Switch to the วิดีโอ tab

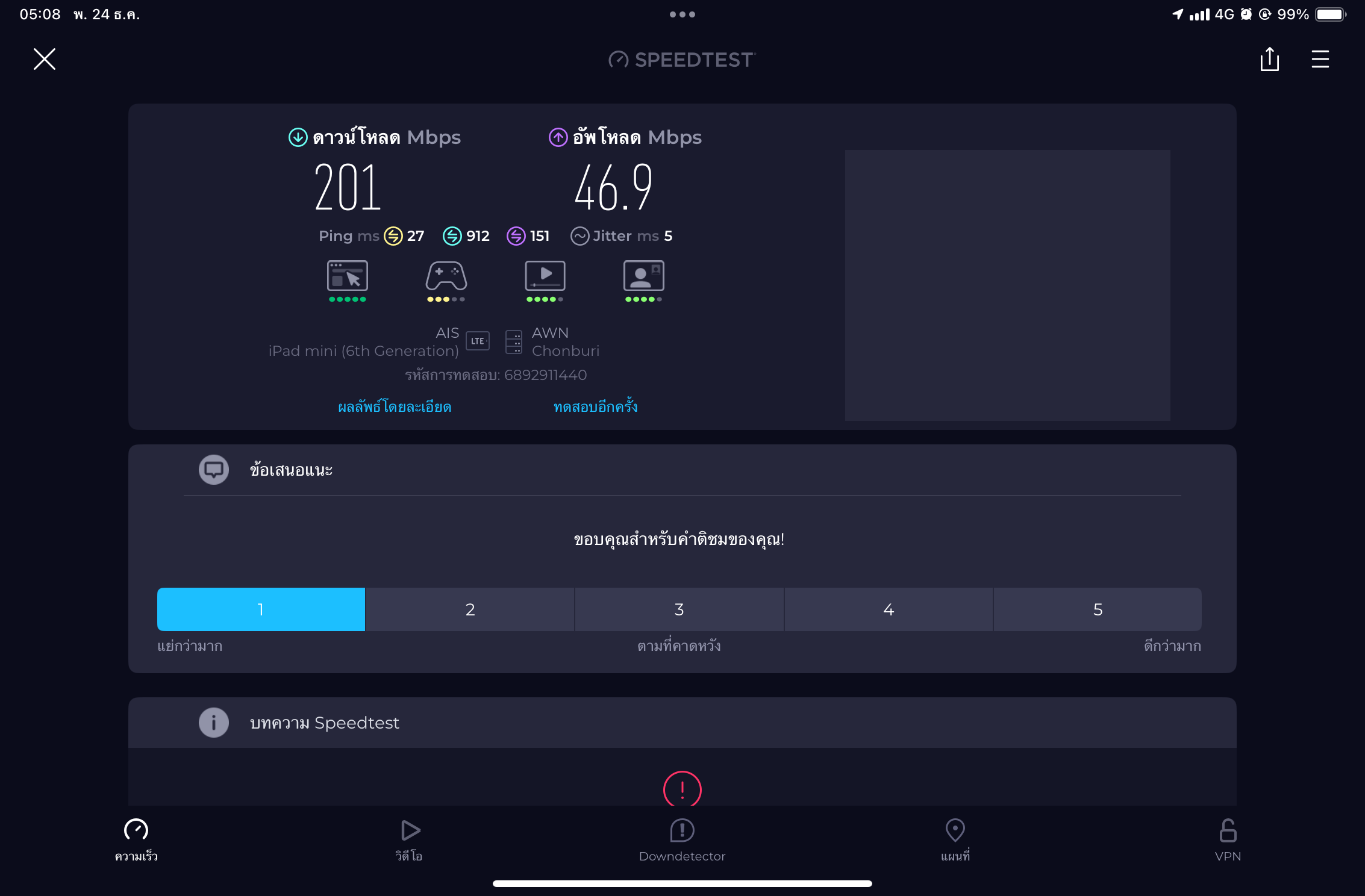(409, 839)
